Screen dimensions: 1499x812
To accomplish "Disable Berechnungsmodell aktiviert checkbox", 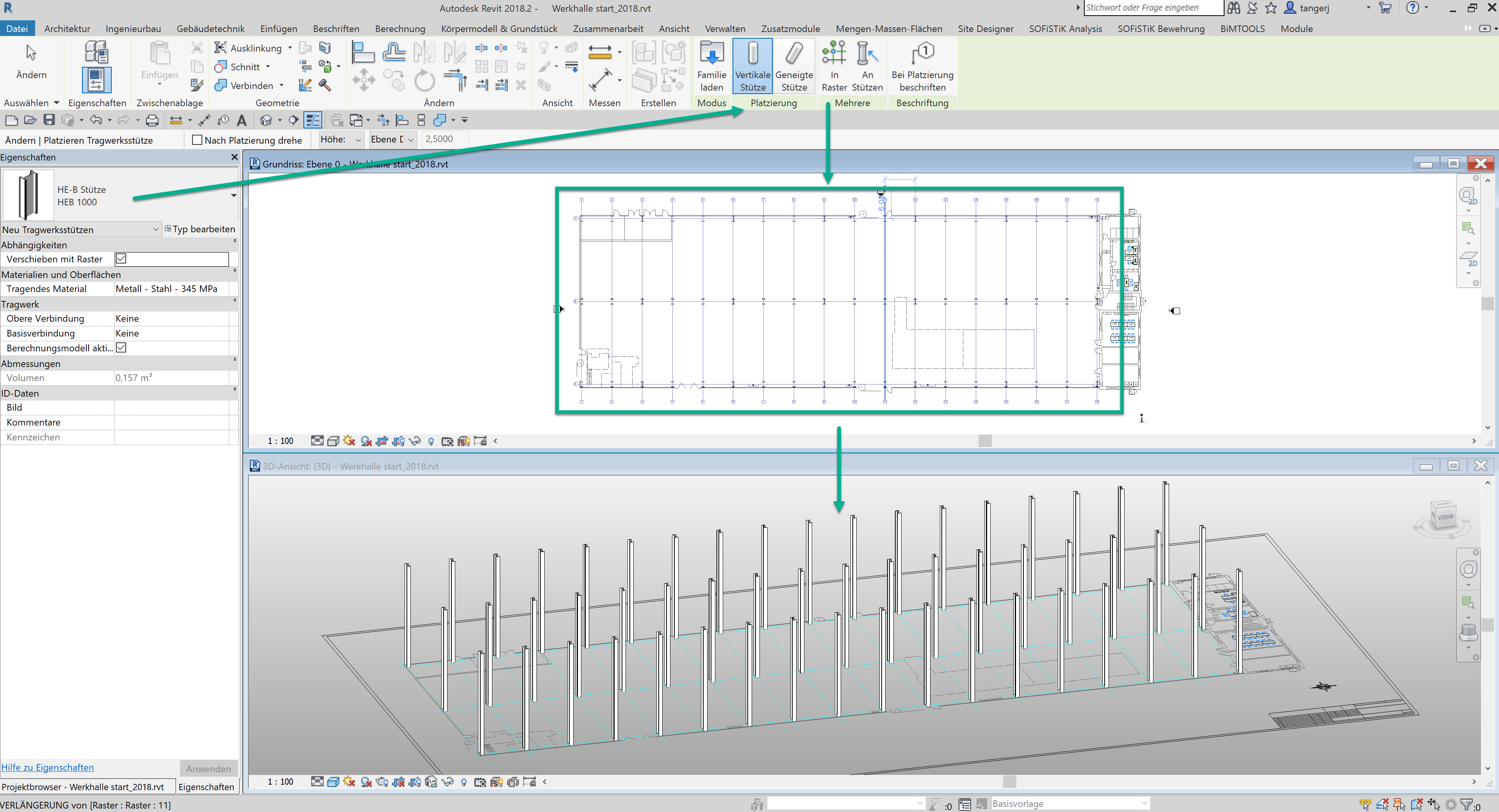I will (x=121, y=347).
